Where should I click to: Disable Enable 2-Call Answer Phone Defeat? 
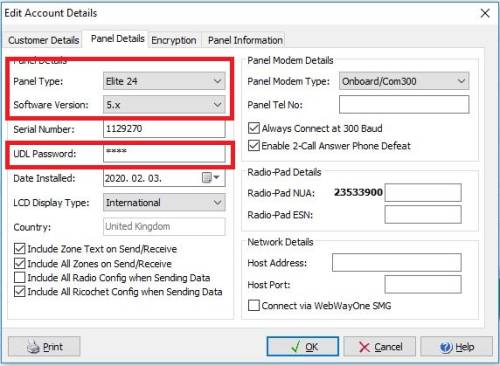pos(254,145)
